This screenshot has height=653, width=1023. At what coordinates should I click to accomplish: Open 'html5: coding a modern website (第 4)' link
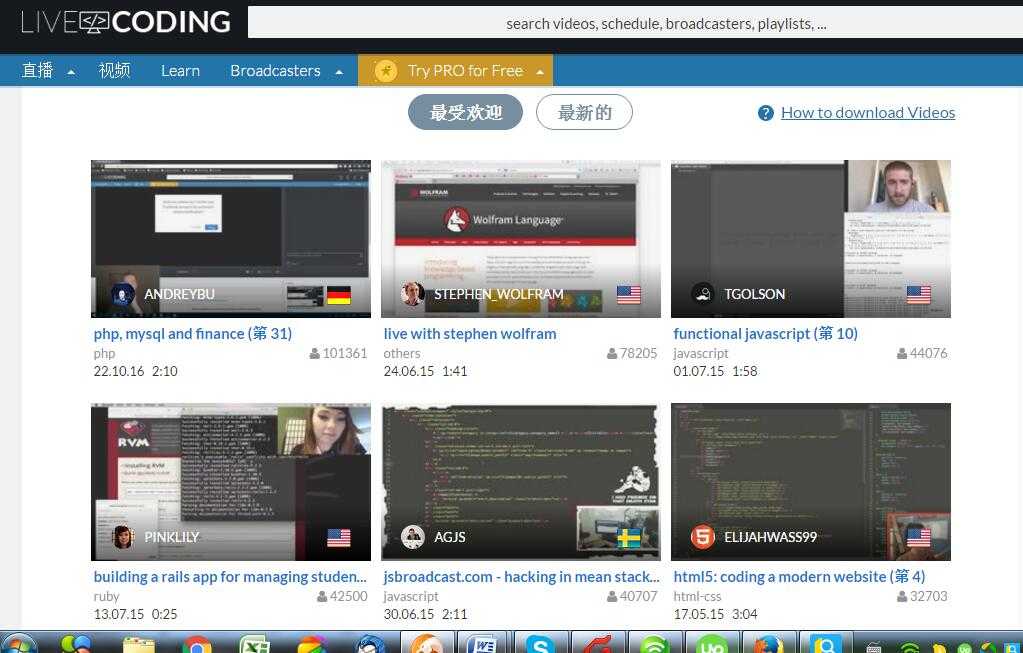(799, 577)
